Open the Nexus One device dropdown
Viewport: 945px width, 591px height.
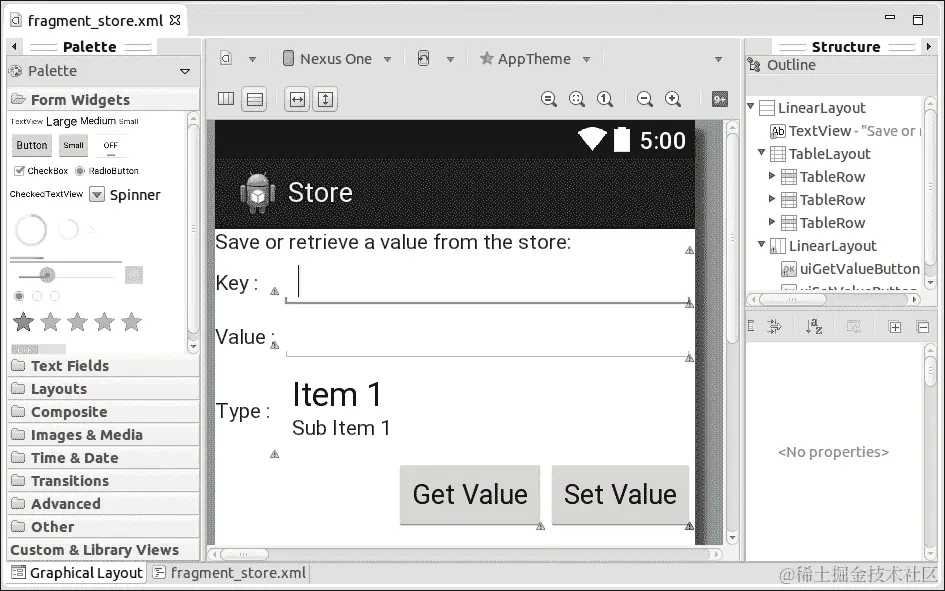(336, 58)
